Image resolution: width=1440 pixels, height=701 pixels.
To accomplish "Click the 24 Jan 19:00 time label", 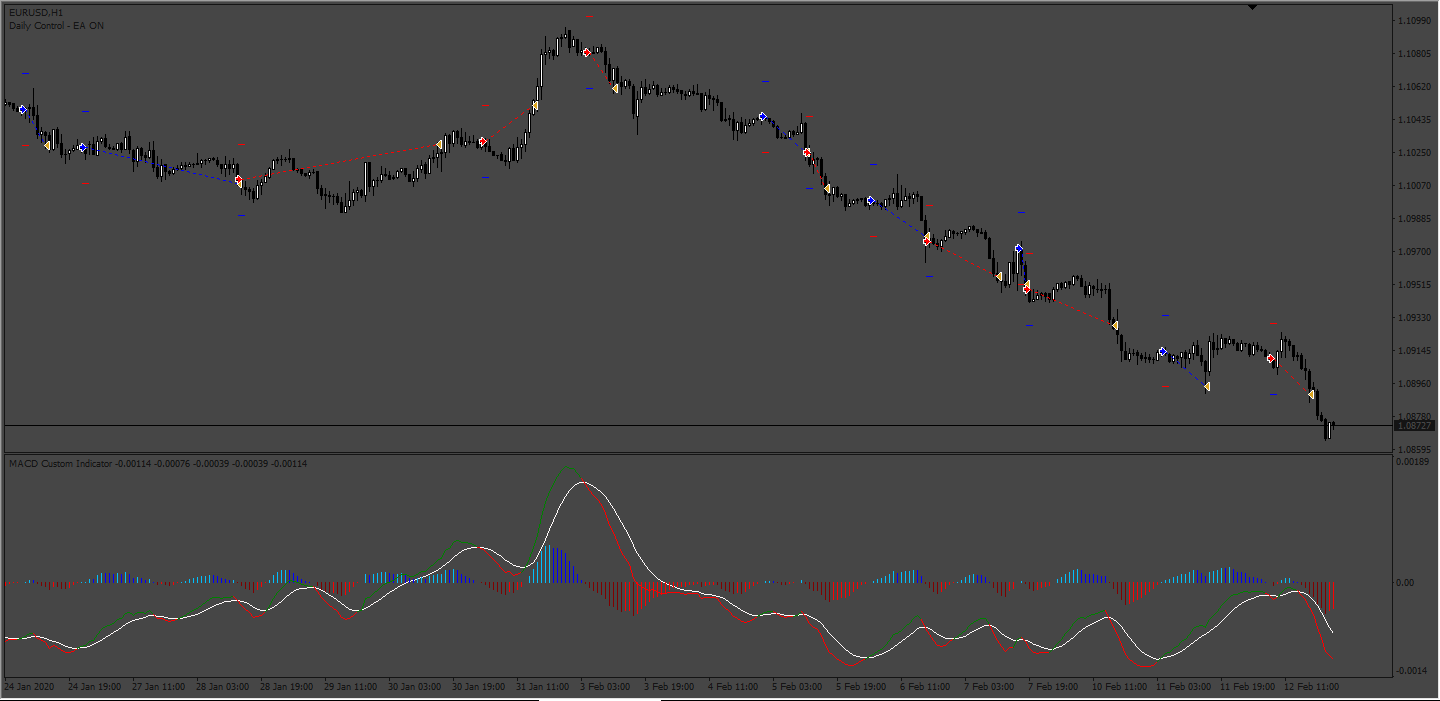I will tap(95, 688).
